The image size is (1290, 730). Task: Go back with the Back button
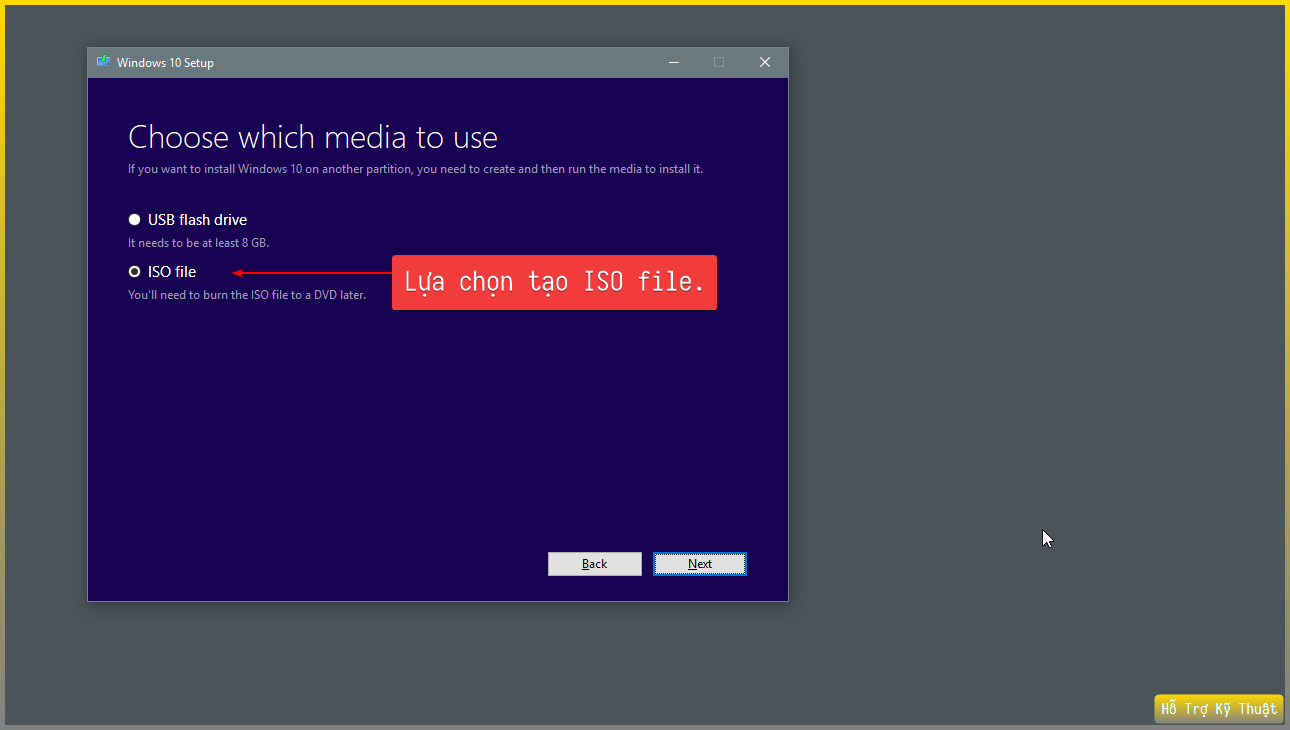coord(595,564)
